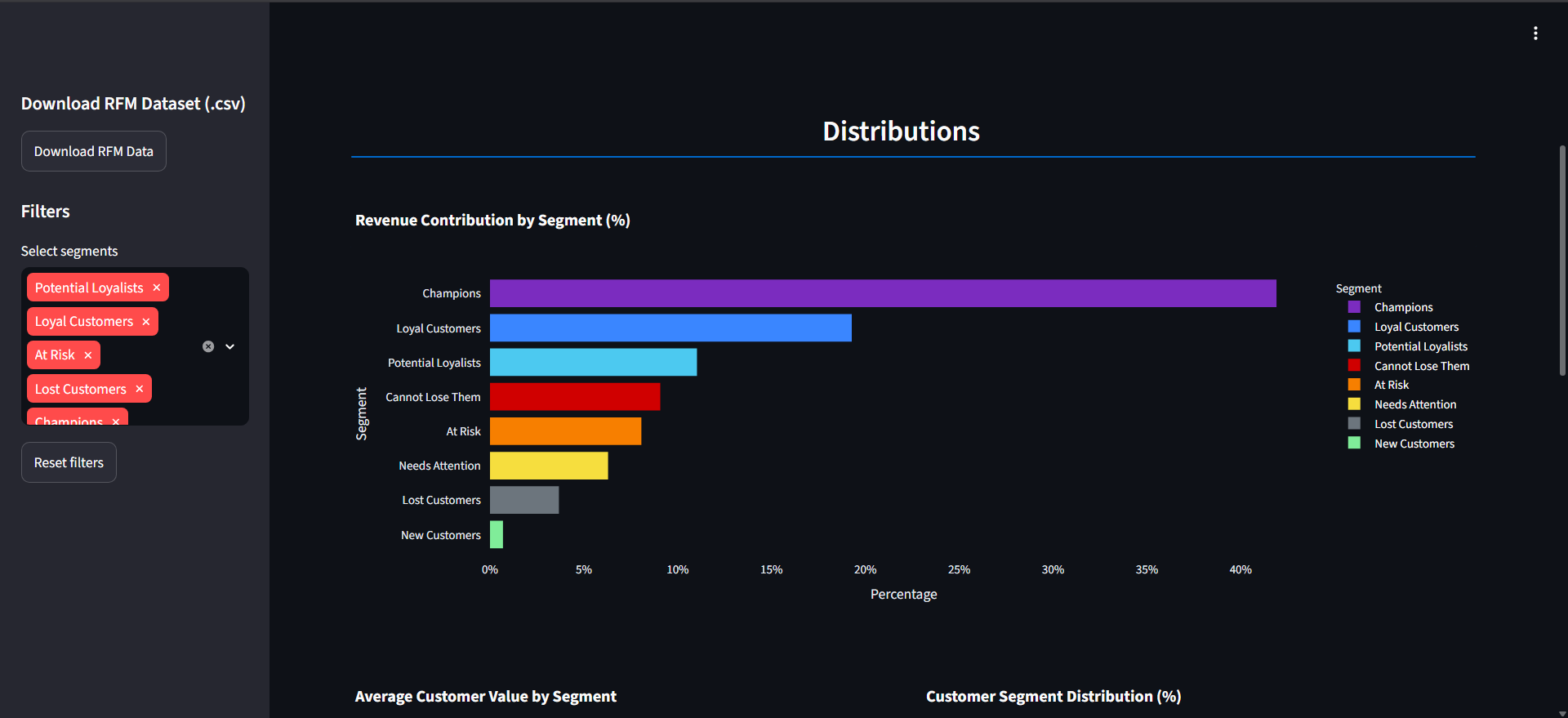Toggle Needs Attention legend entry
This screenshot has height=718, width=1568.
(1402, 404)
